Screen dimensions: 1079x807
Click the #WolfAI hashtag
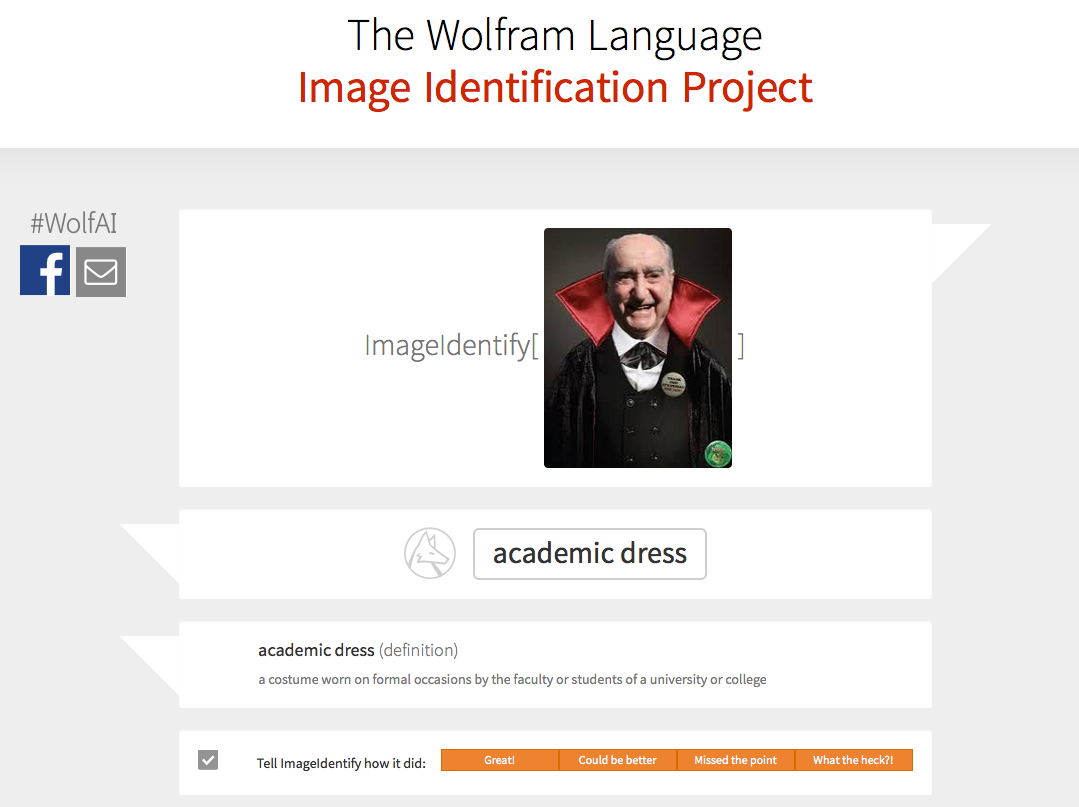coord(74,224)
